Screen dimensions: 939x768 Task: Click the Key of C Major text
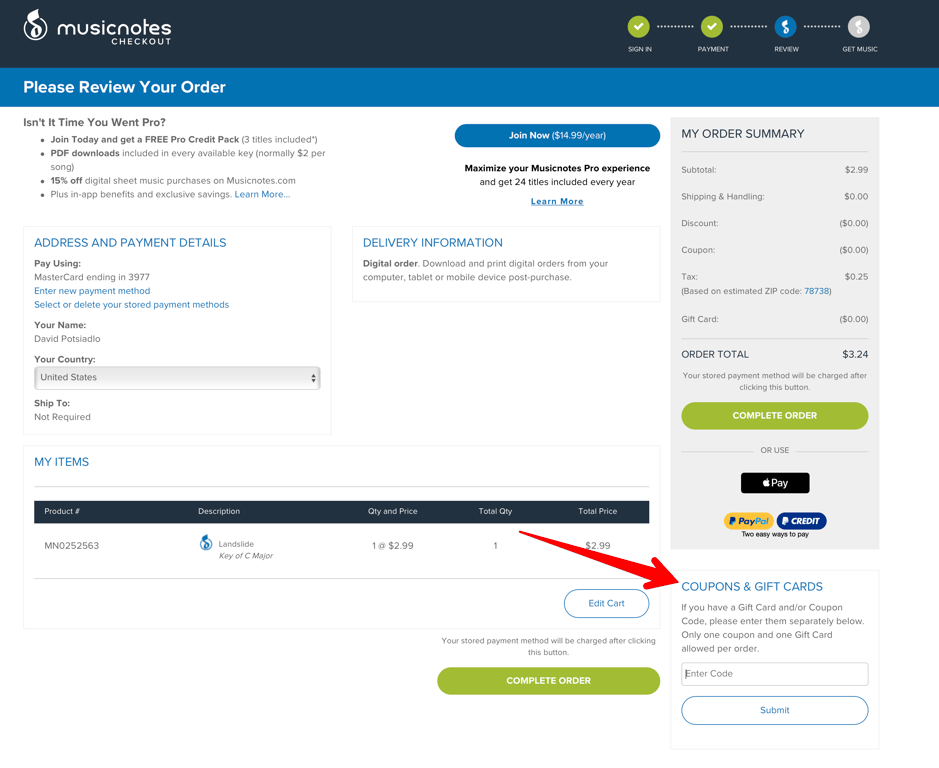coord(246,556)
